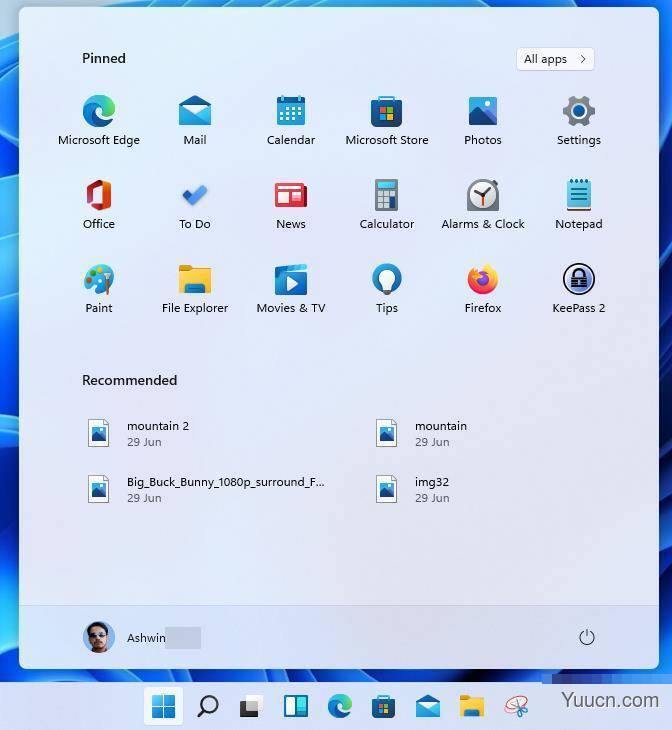The width and height of the screenshot is (672, 730).
Task: Open the News app
Action: point(291,204)
